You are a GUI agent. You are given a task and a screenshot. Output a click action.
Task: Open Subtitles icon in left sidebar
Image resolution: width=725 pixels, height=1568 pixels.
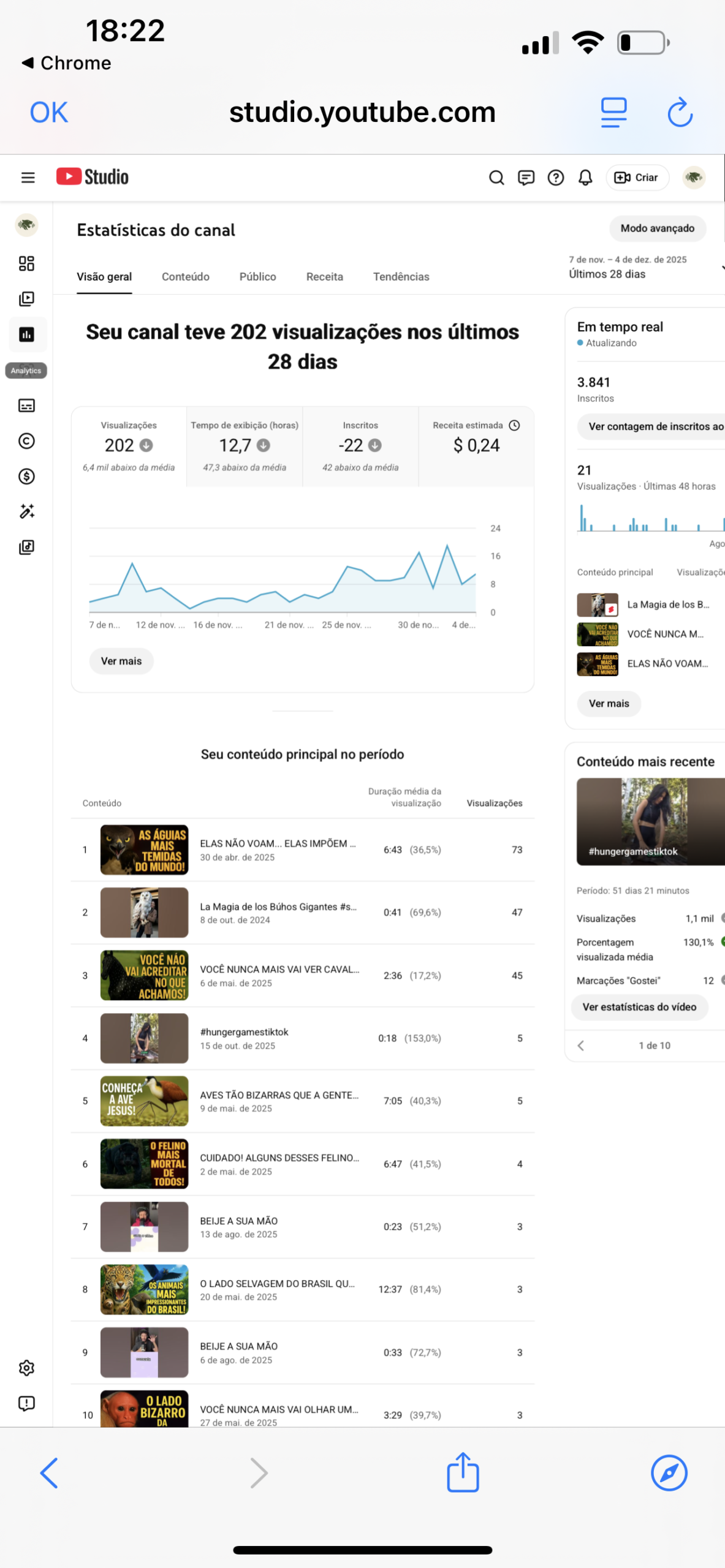point(26,405)
